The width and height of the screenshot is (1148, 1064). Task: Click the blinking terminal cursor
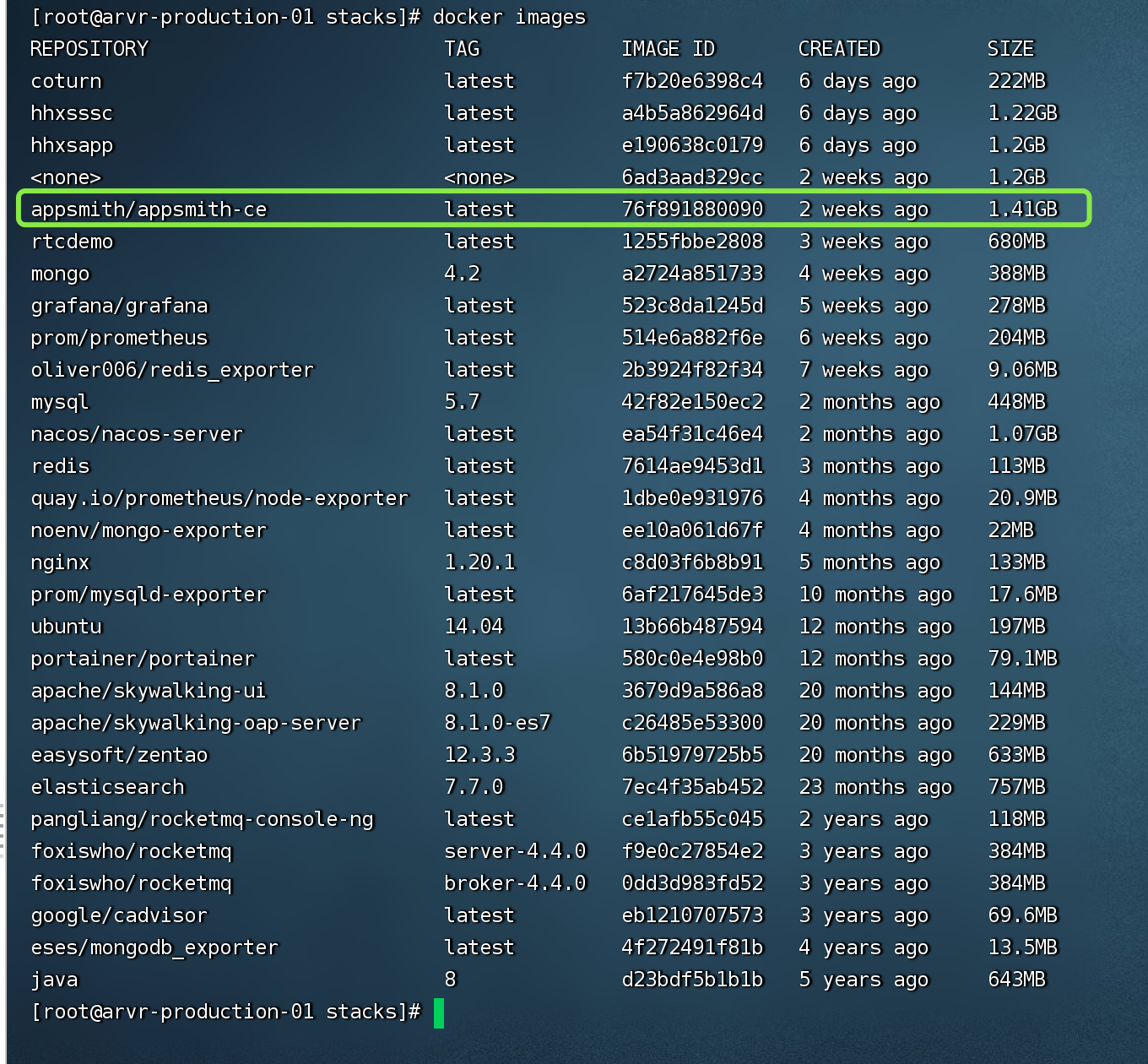click(439, 1012)
